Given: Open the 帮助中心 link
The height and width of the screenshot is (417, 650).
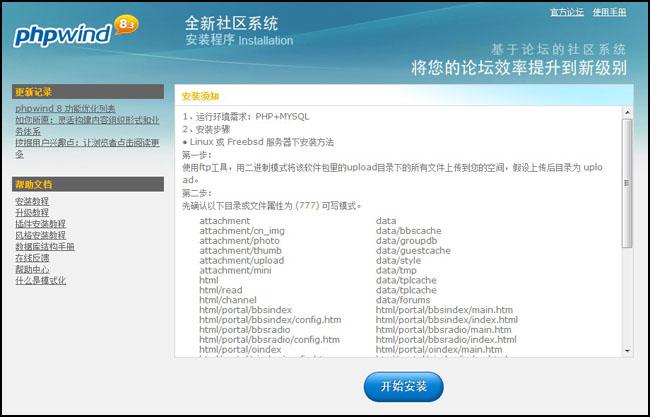Looking at the screenshot, I should click(32, 269).
